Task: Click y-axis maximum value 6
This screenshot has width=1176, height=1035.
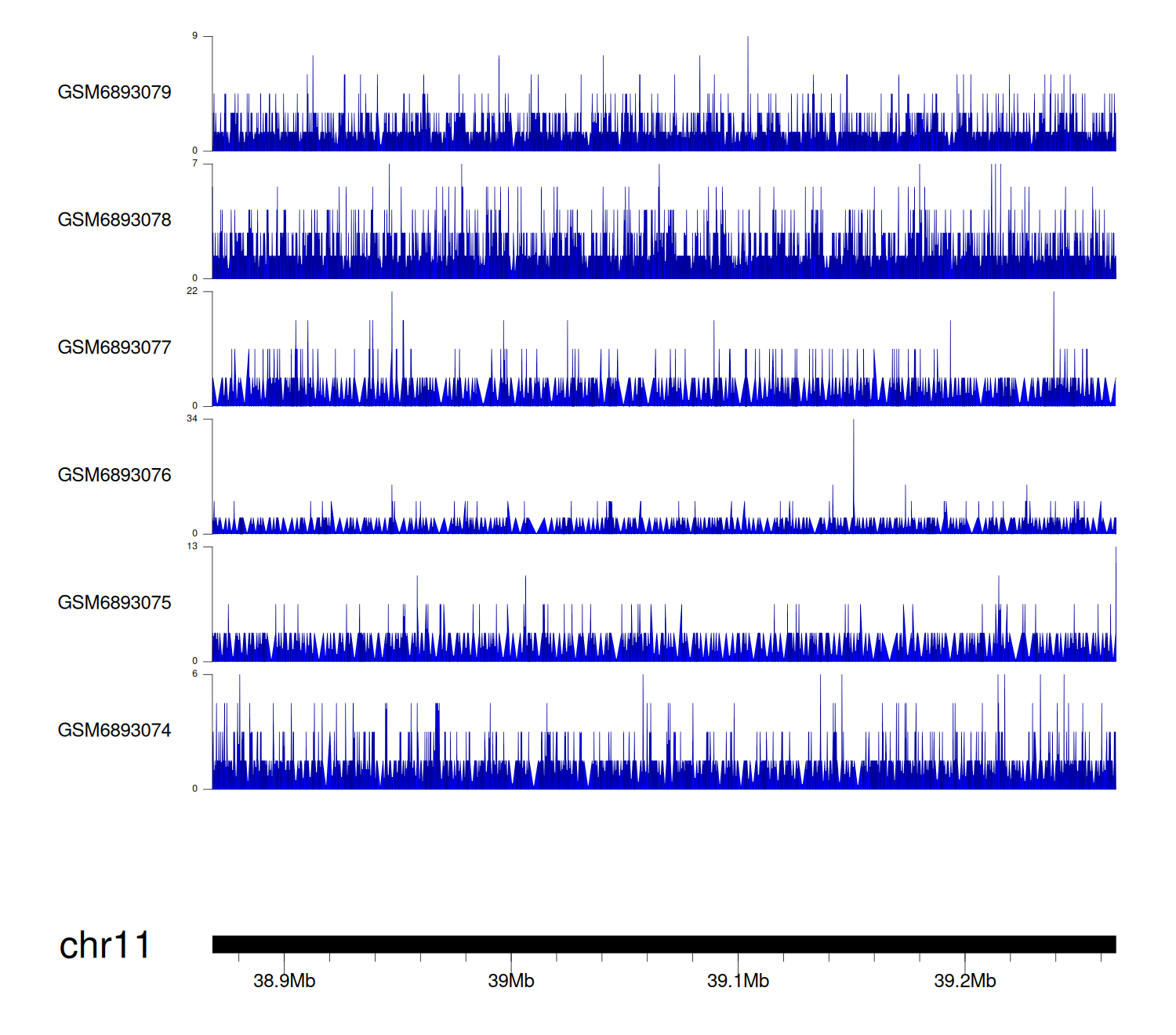Action: 194,674
